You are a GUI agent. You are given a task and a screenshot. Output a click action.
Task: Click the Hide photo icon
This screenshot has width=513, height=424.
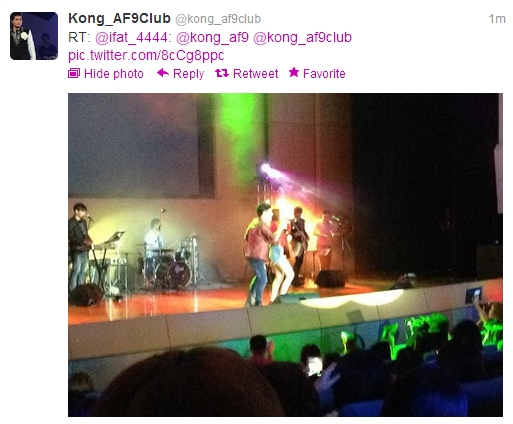pos(74,73)
